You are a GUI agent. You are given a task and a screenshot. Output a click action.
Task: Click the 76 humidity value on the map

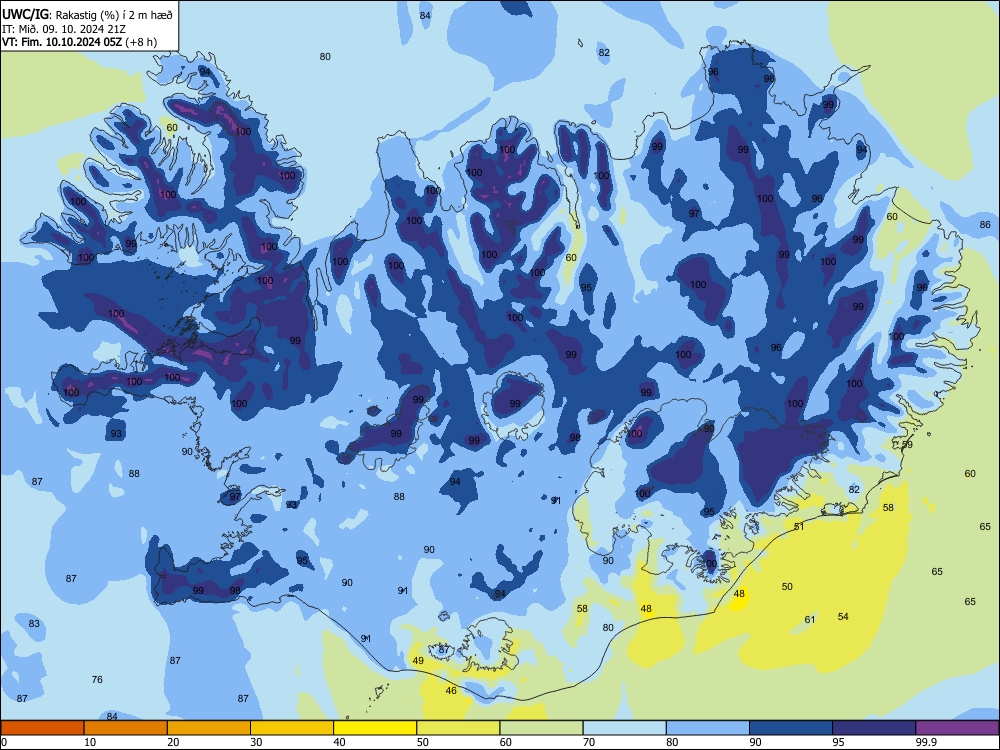pos(97,679)
